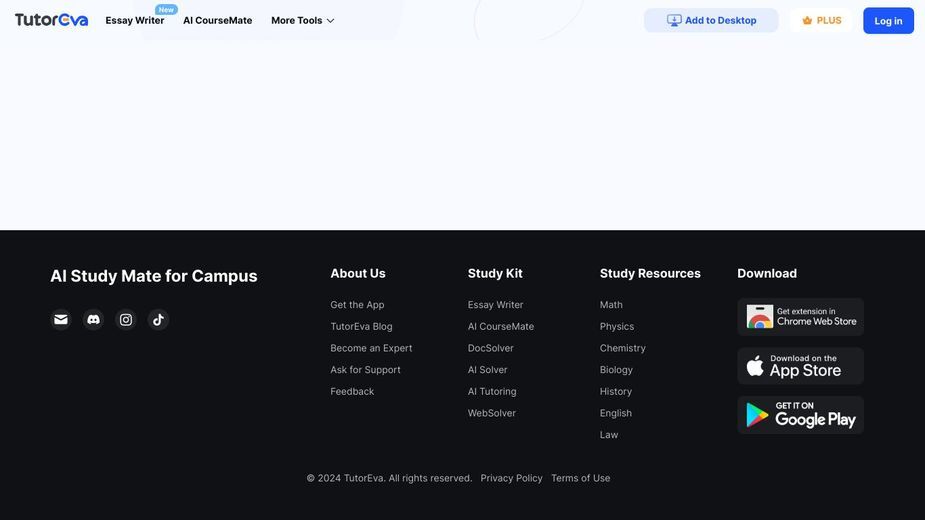Open Chemistry study resources
925x520 pixels.
click(x=622, y=348)
